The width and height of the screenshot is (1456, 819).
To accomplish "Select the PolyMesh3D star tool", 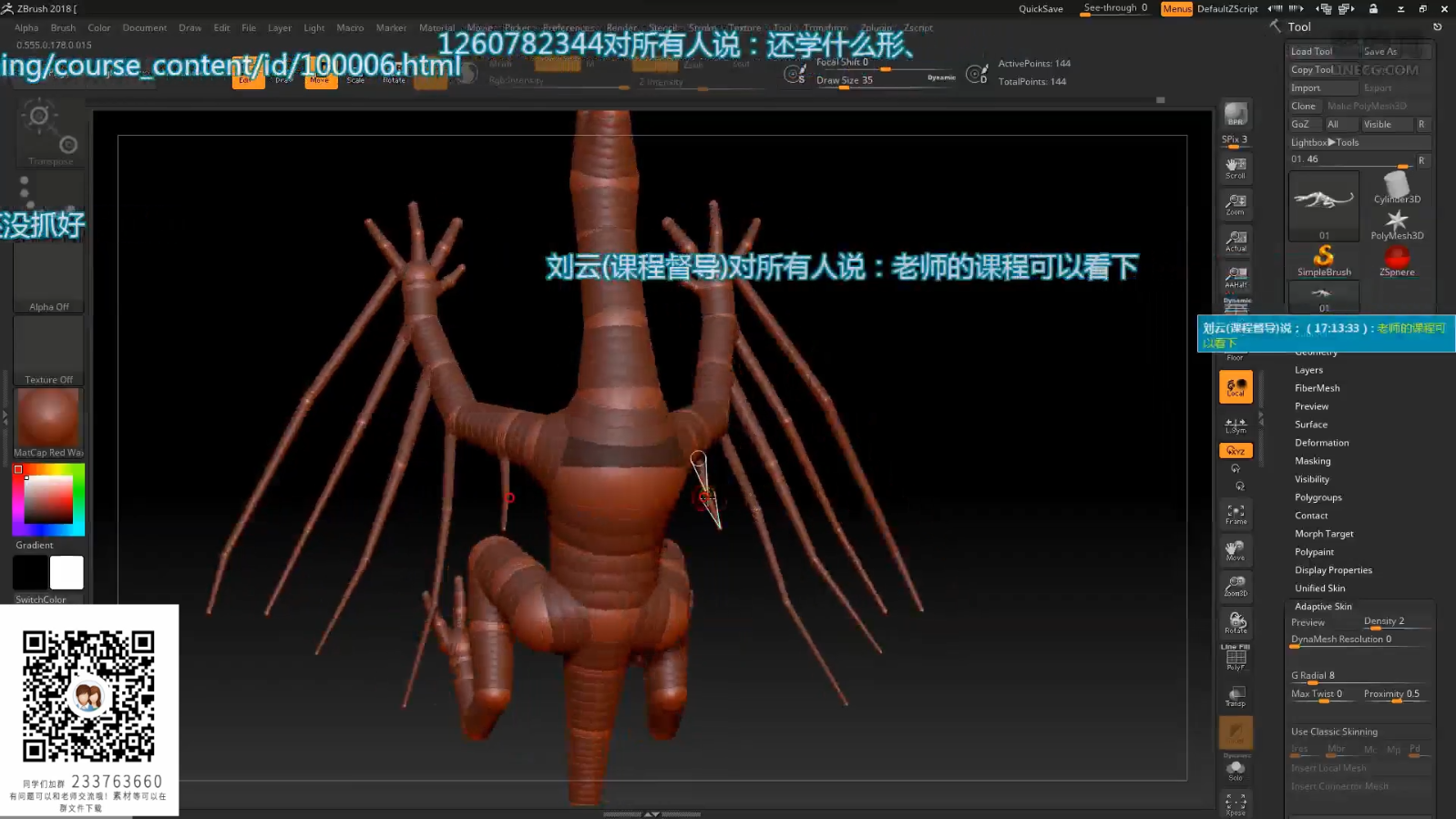I will tap(1397, 225).
